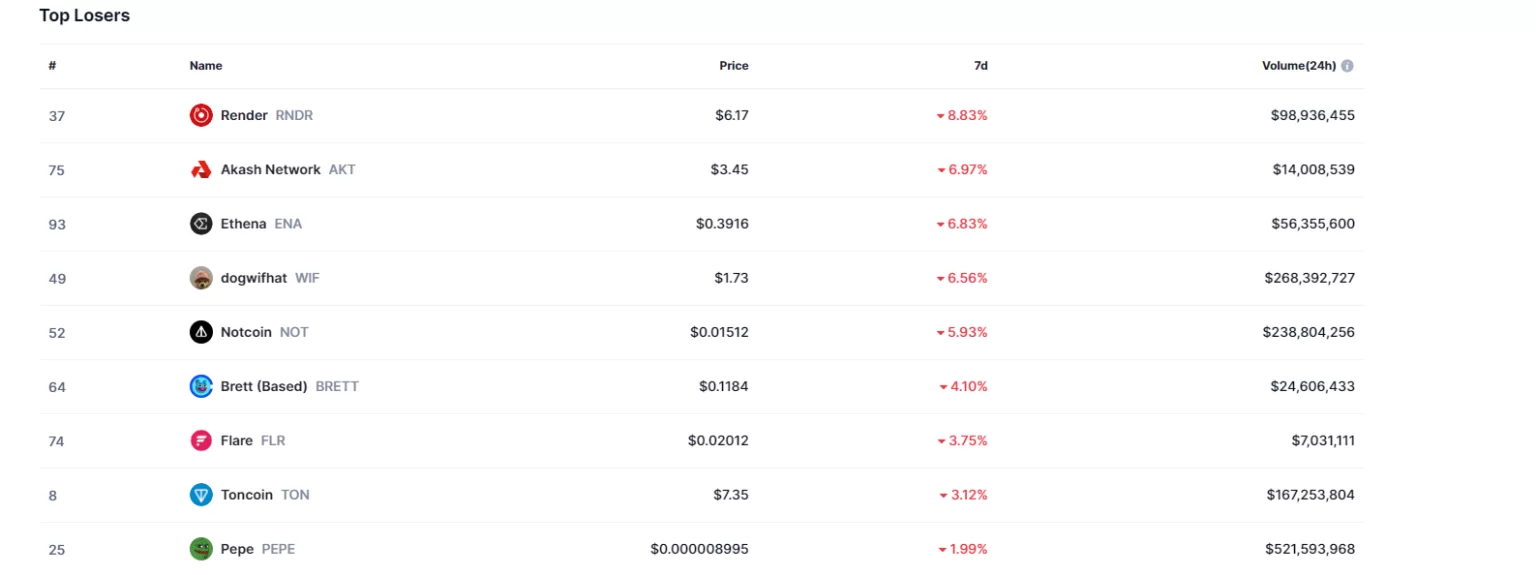
Task: Click the Render coin logo icon
Action: (201, 116)
